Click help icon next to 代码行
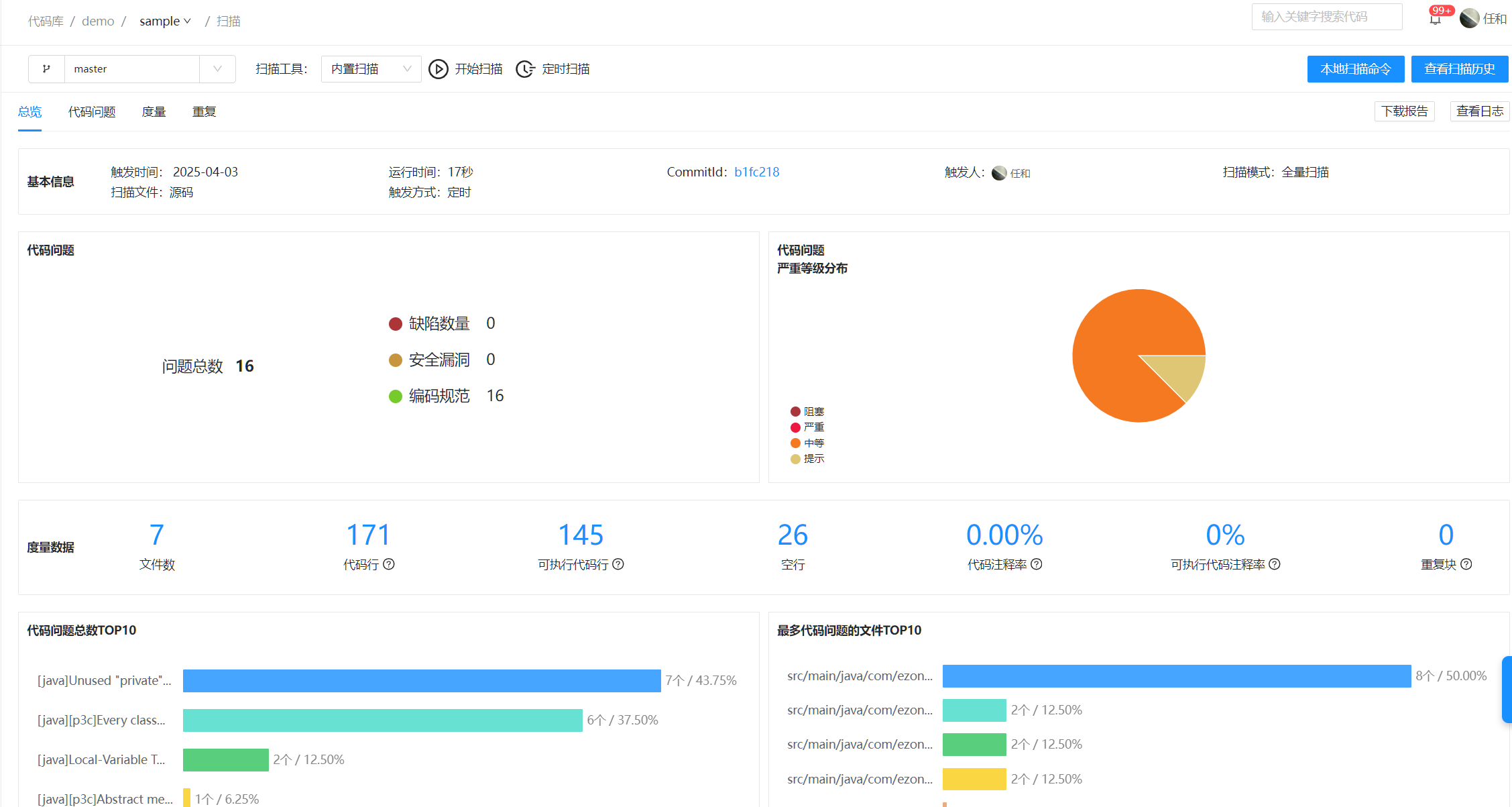Viewport: 1512px width, 807px height. pyautogui.click(x=389, y=564)
